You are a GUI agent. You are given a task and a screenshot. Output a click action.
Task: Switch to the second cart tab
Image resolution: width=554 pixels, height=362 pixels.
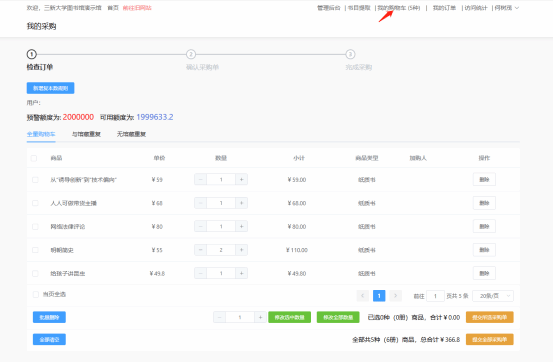86,134
